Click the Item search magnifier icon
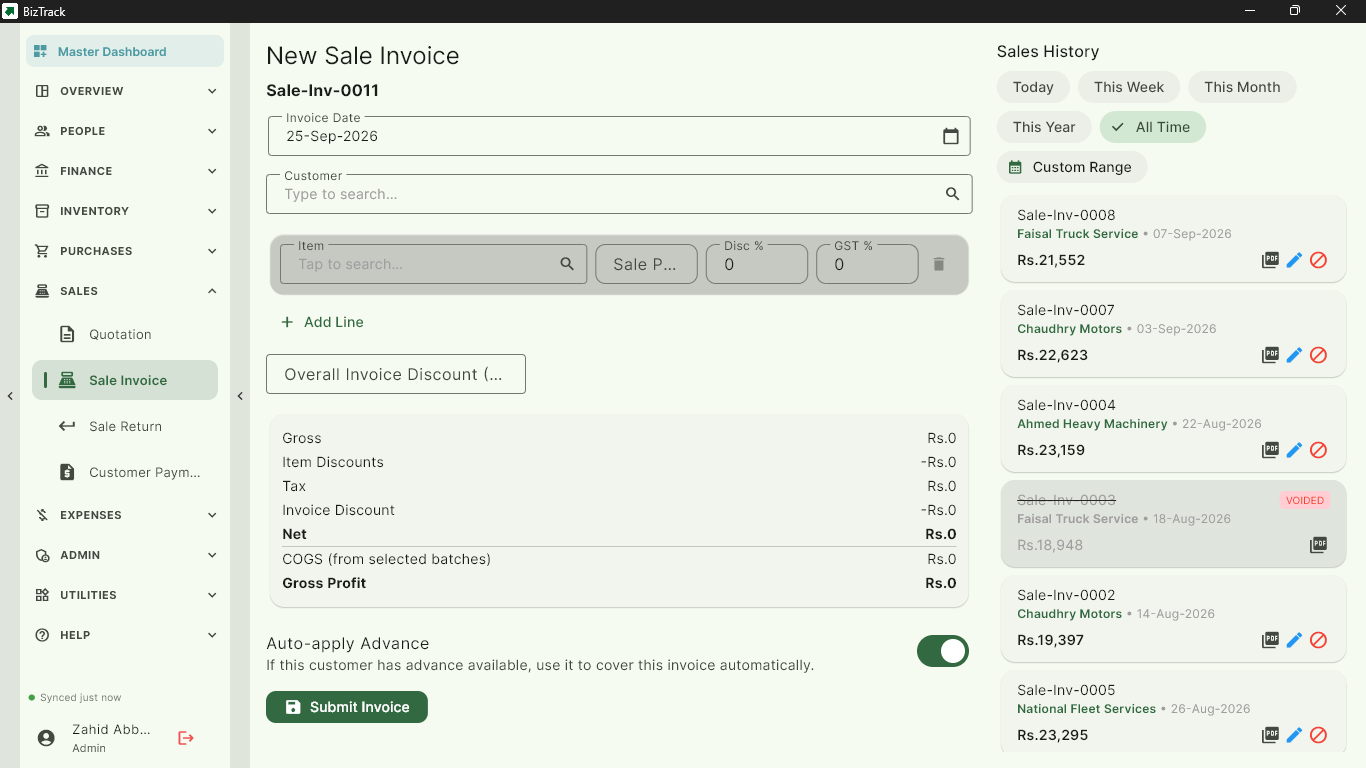This screenshot has width=1366, height=768. tap(567, 264)
